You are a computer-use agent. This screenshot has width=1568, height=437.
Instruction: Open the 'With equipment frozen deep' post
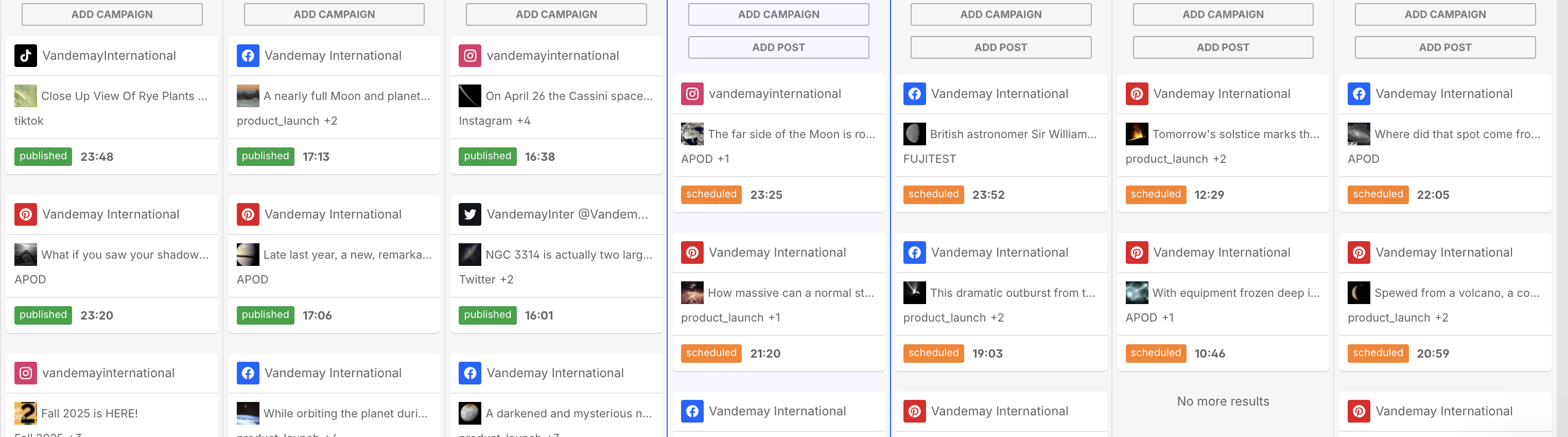coord(1235,293)
